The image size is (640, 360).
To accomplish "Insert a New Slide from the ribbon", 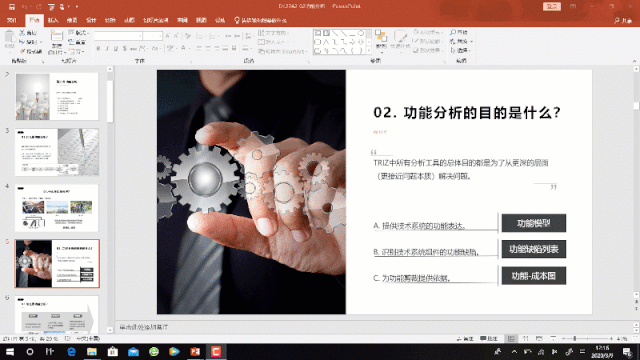I will 56,41.
